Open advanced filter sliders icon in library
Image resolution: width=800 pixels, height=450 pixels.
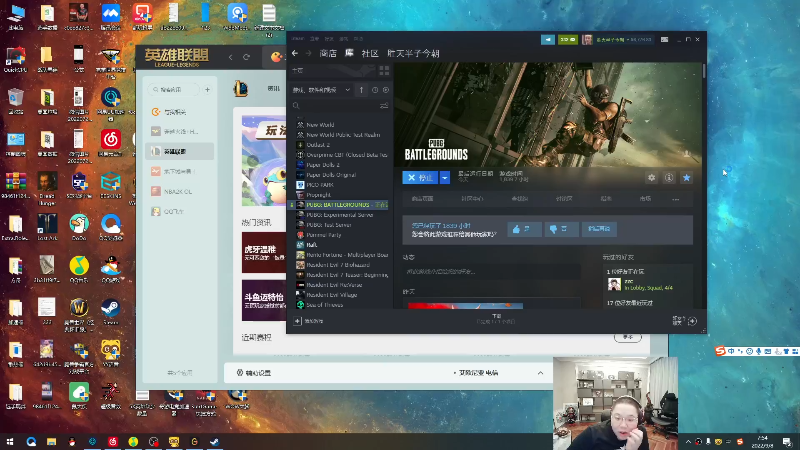pyautogui.click(x=384, y=106)
